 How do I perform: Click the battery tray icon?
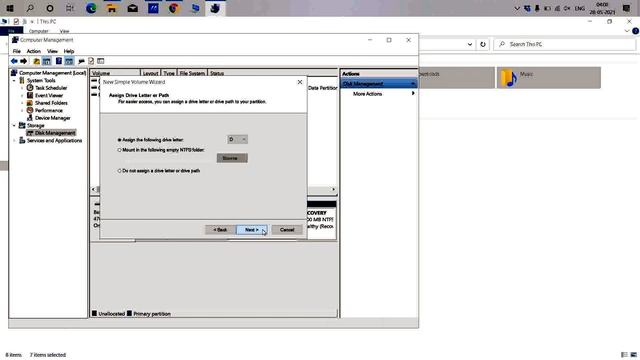coord(547,9)
